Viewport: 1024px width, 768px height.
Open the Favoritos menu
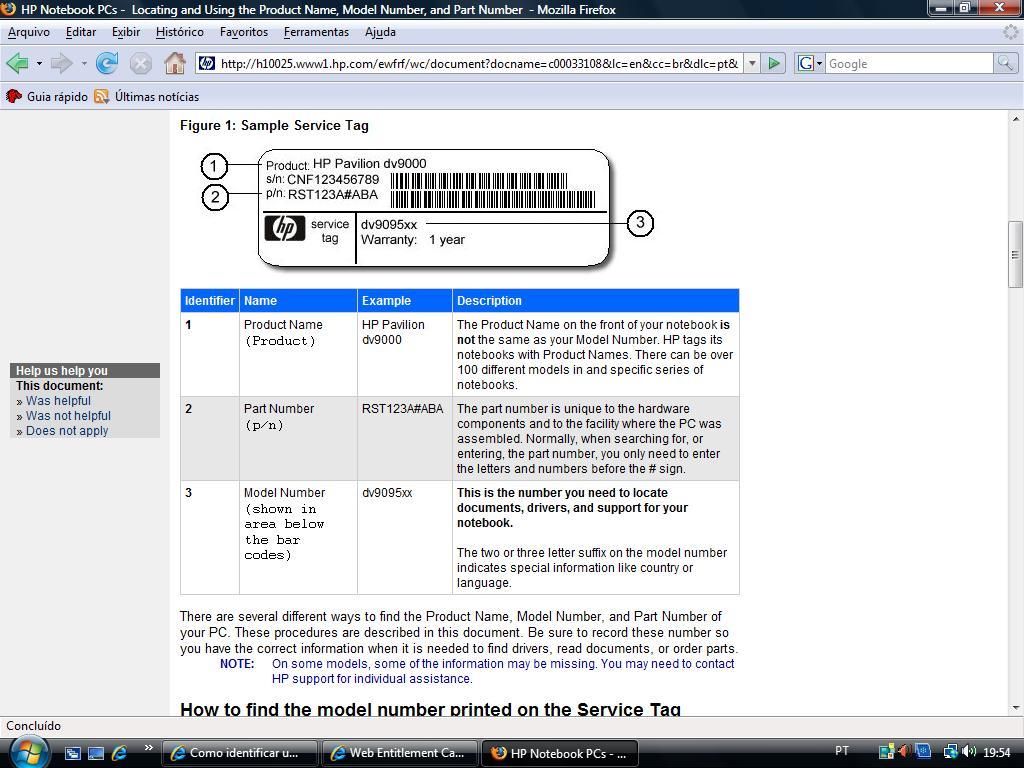(244, 32)
